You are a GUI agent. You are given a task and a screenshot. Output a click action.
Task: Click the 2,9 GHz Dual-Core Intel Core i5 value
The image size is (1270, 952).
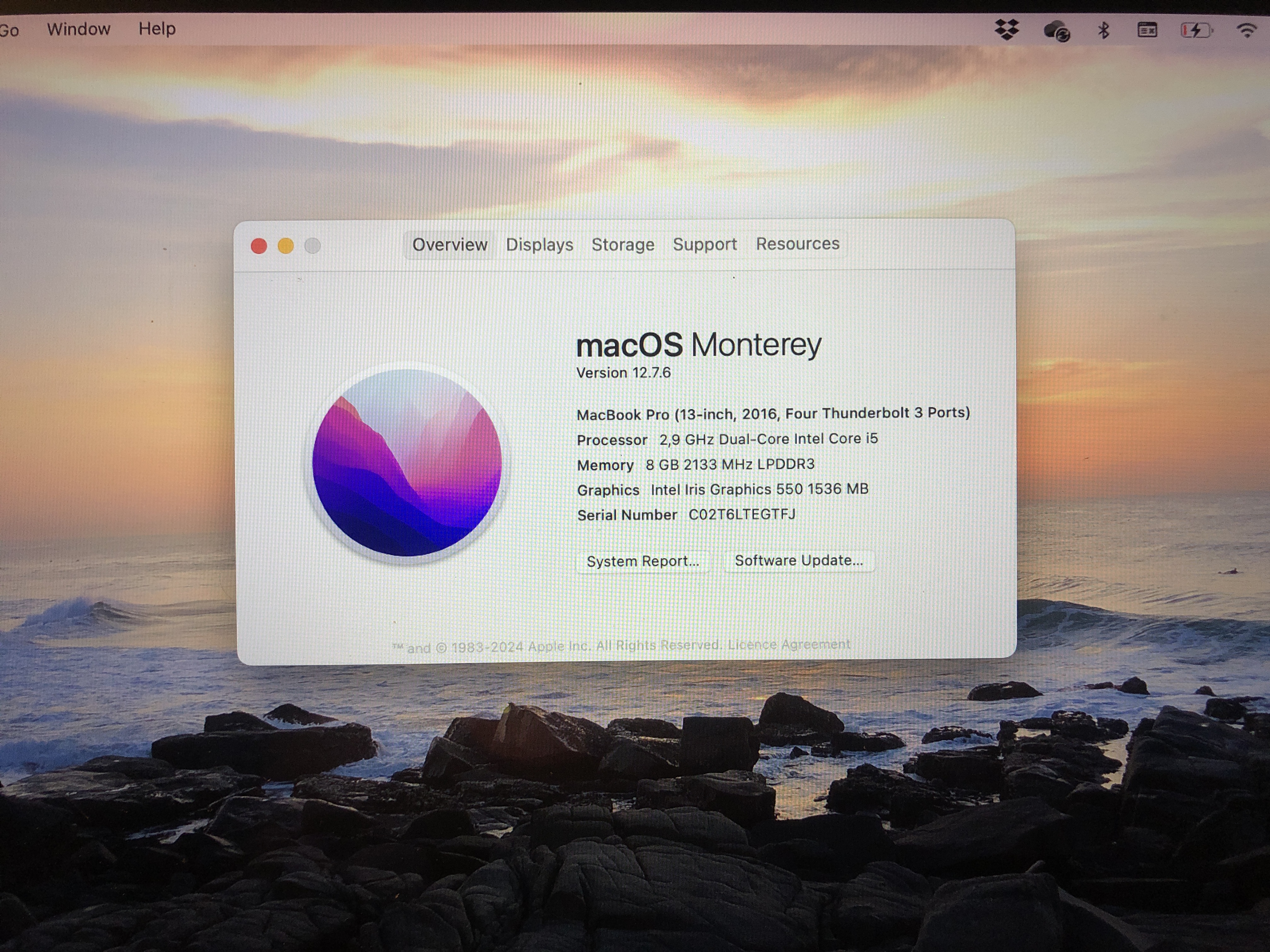(768, 439)
